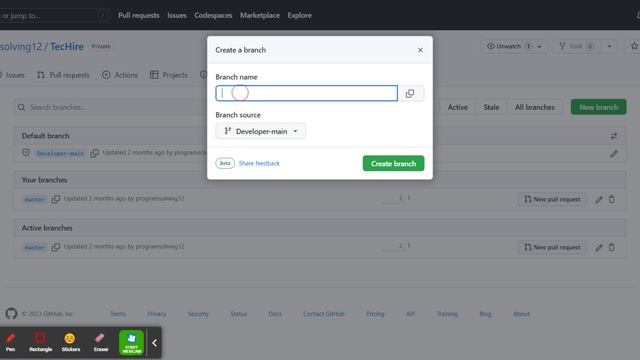Open the About footer link
This screenshot has height=360, width=640.
521,314
